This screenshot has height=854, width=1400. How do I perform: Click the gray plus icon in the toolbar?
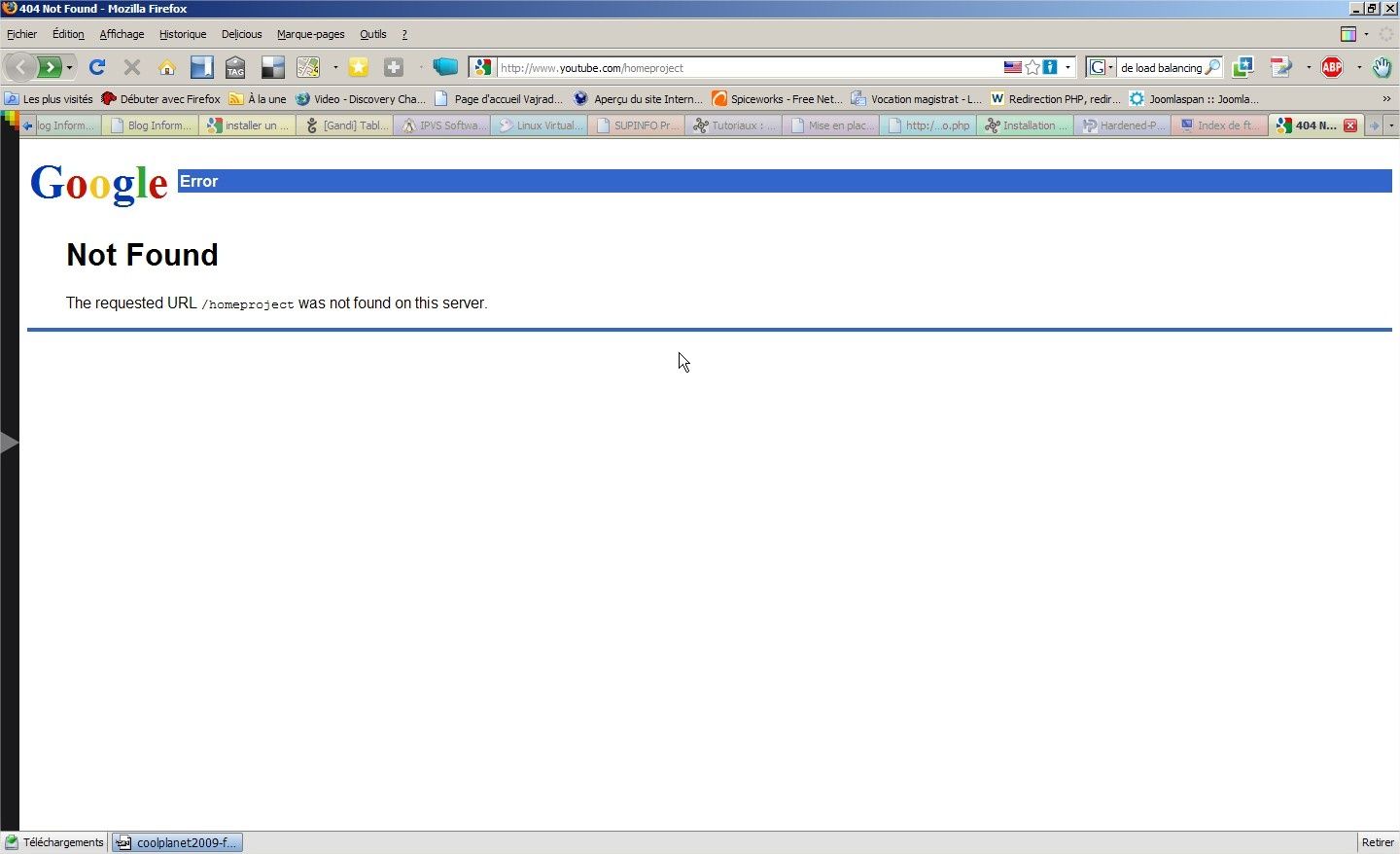click(x=394, y=67)
